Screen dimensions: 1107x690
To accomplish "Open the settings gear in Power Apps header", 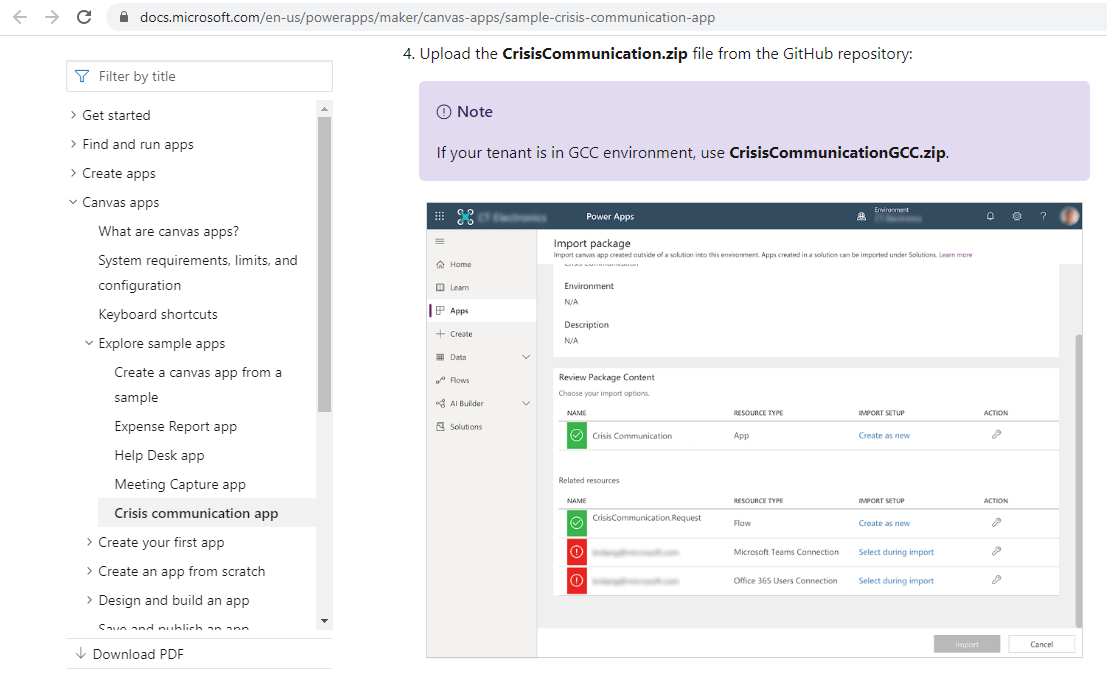I will coord(1017,215).
